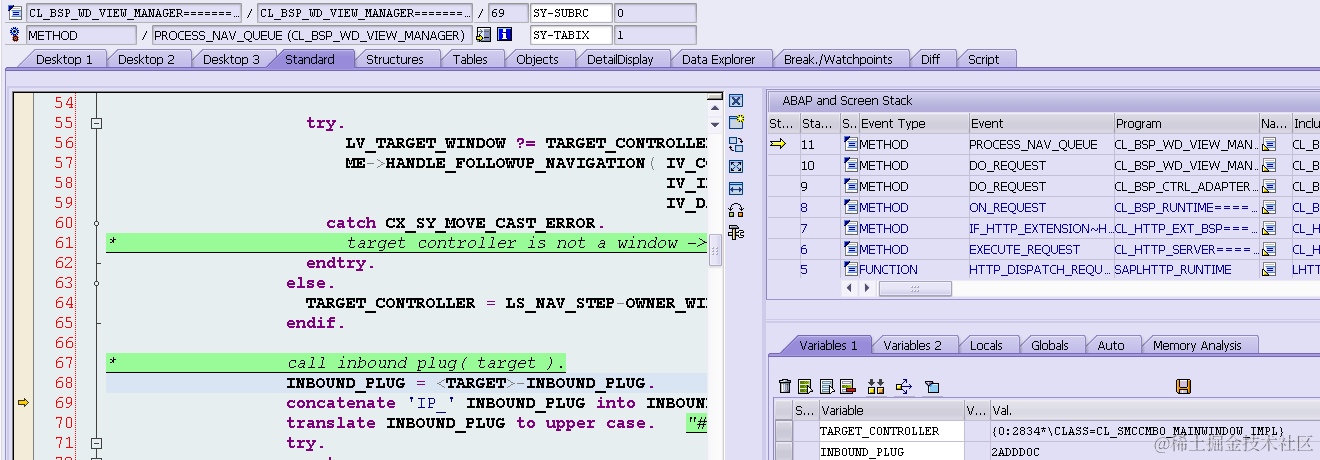Open the Script tab

983,59
